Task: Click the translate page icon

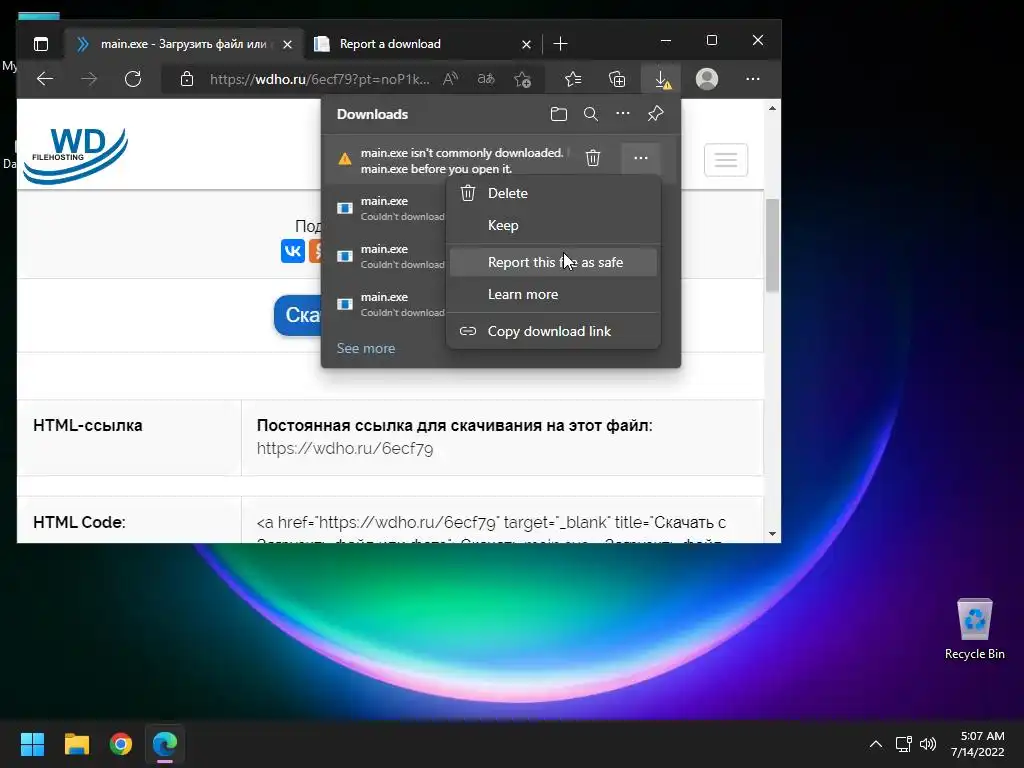Action: coord(485,79)
